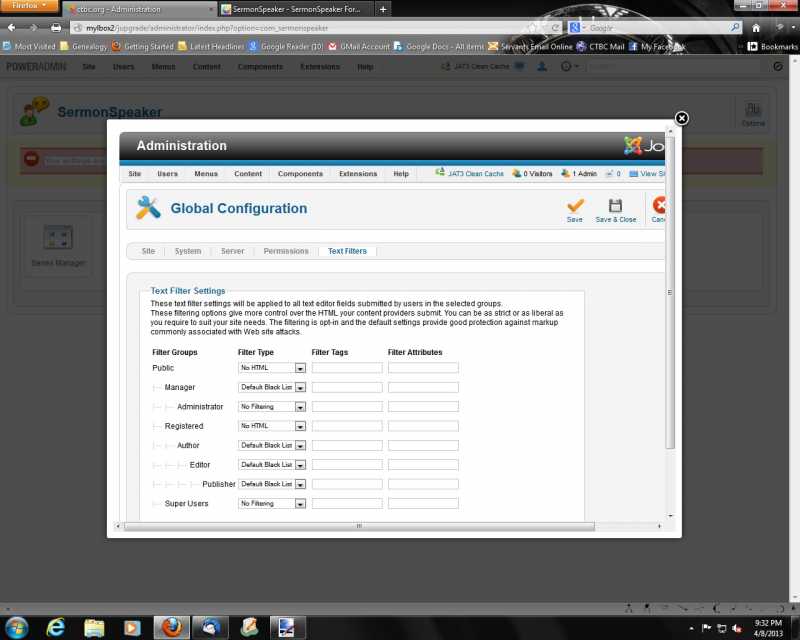
Task: Open the Extensions menu in modal
Action: point(358,174)
